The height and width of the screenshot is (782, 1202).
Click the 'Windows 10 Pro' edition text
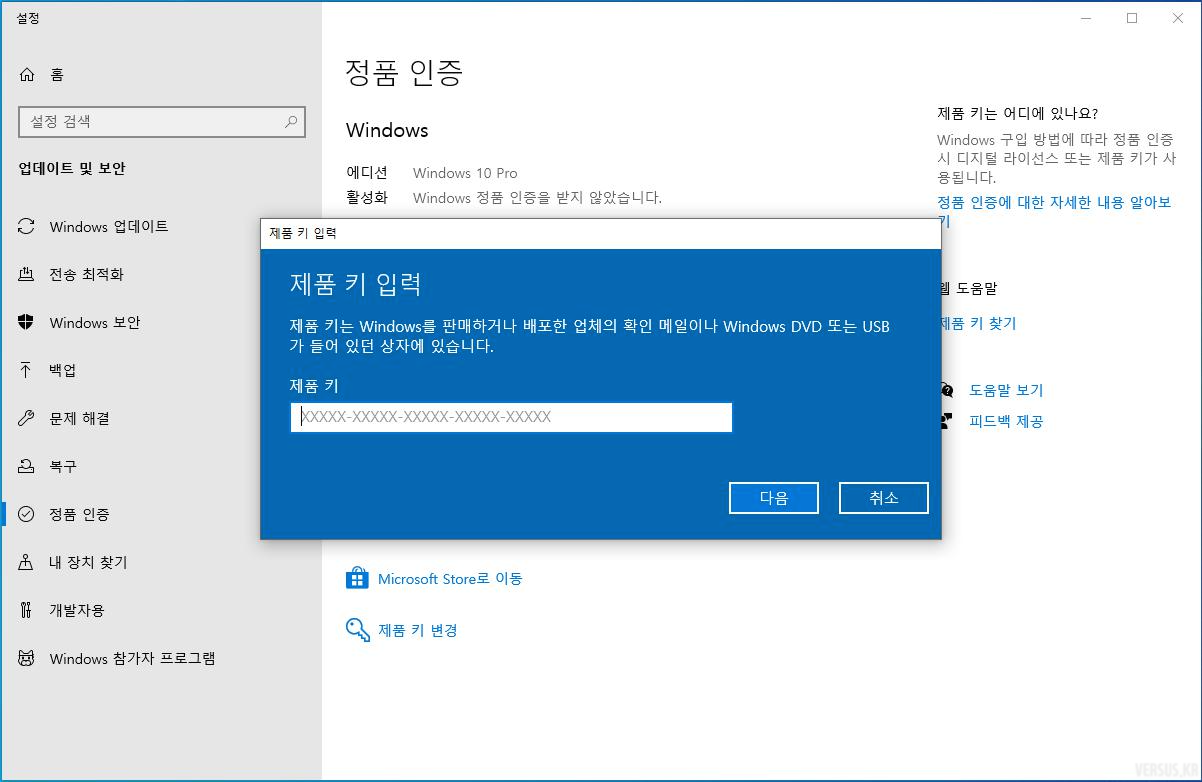point(465,173)
